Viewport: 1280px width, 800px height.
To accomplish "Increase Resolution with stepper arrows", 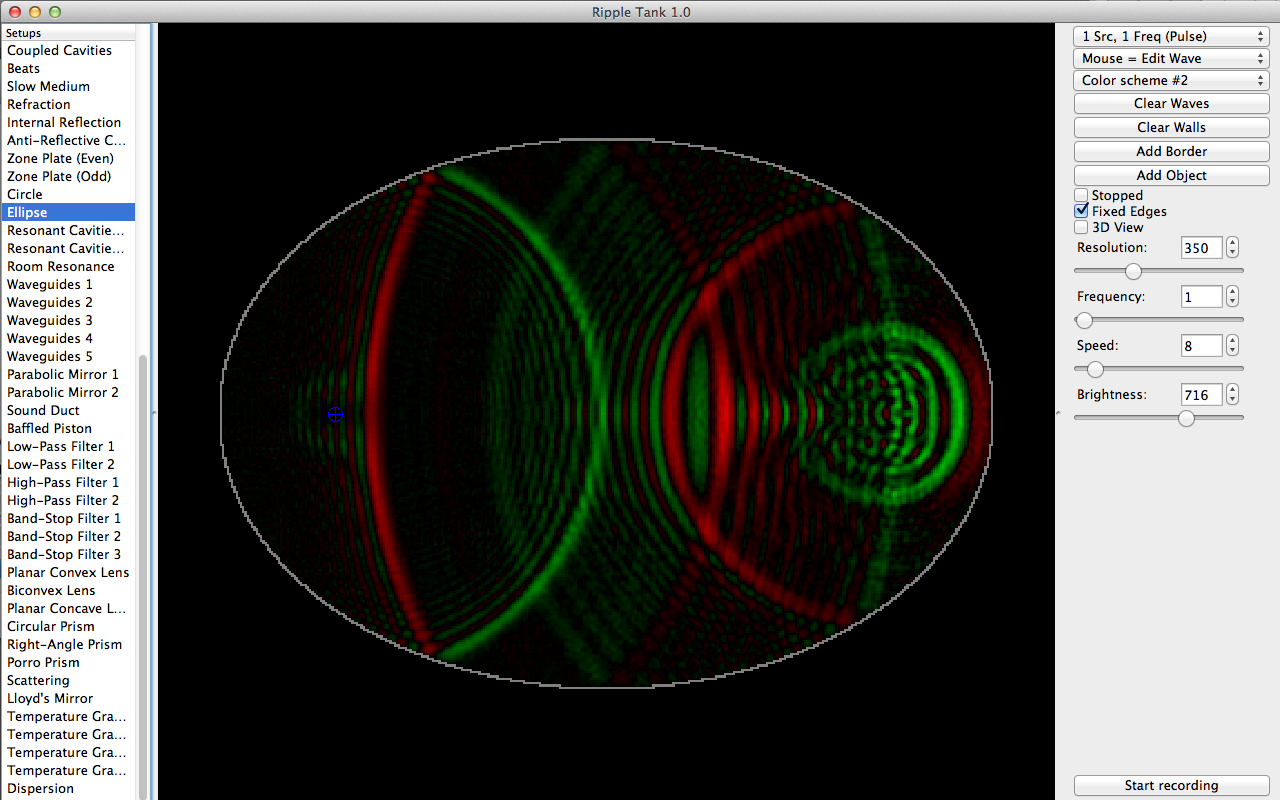I will 1232,243.
